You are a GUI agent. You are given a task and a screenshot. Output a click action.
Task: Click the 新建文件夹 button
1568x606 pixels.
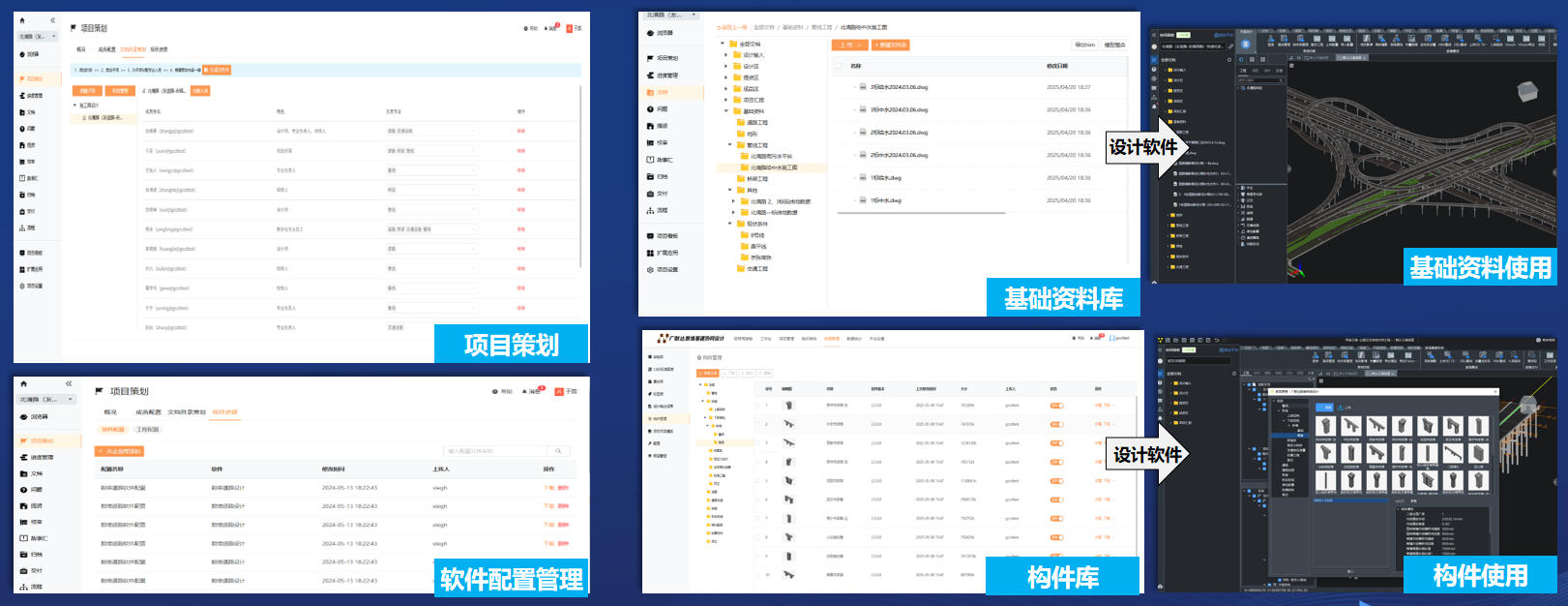click(x=890, y=45)
